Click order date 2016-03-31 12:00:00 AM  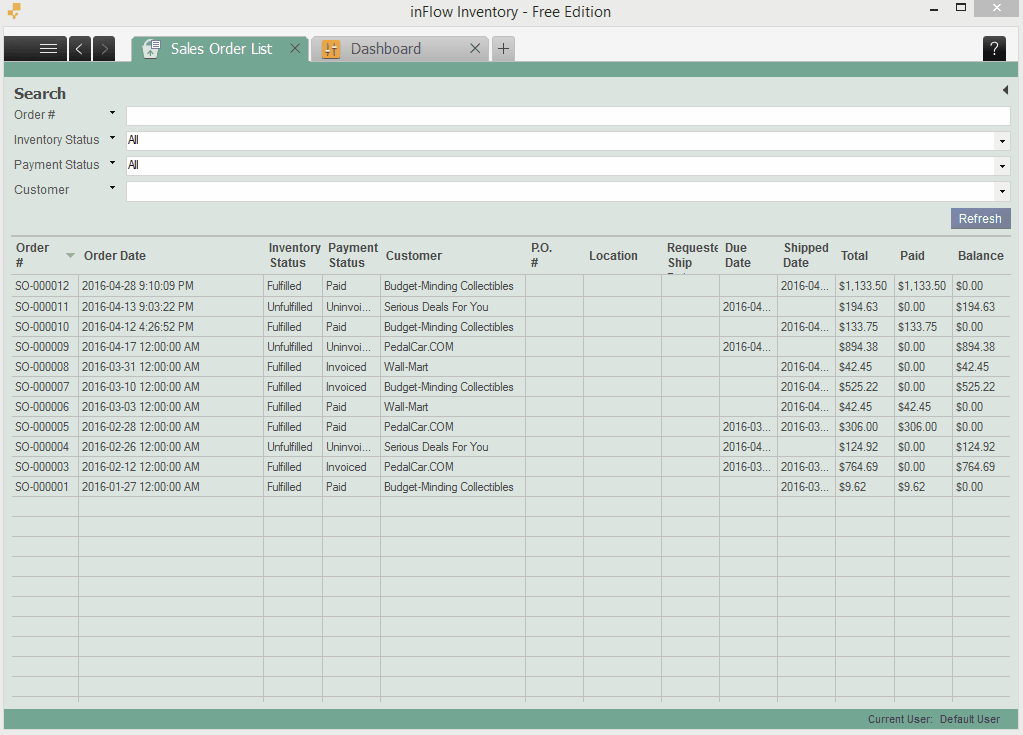[x=141, y=367]
